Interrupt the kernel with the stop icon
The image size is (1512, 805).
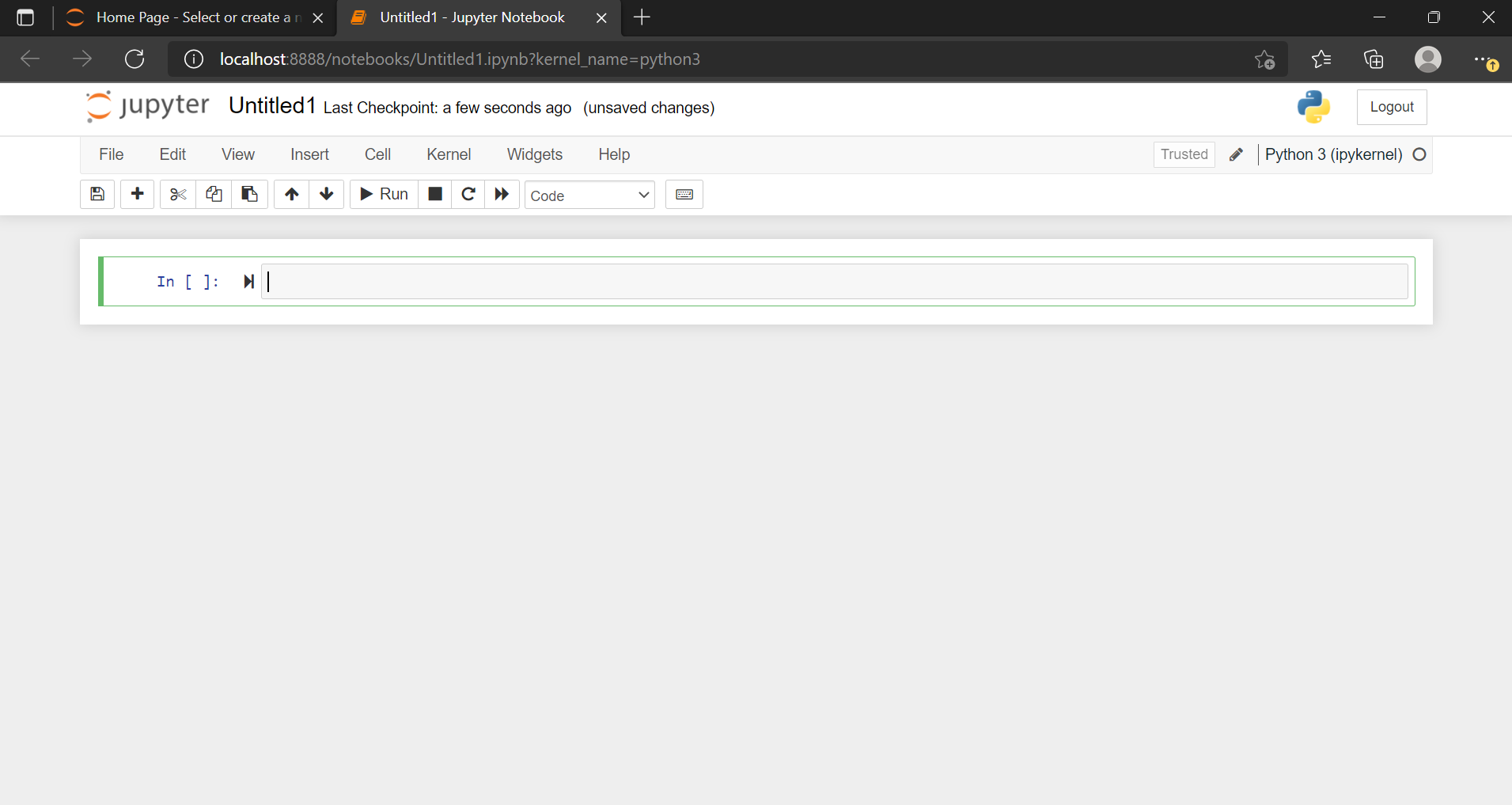pyautogui.click(x=434, y=194)
